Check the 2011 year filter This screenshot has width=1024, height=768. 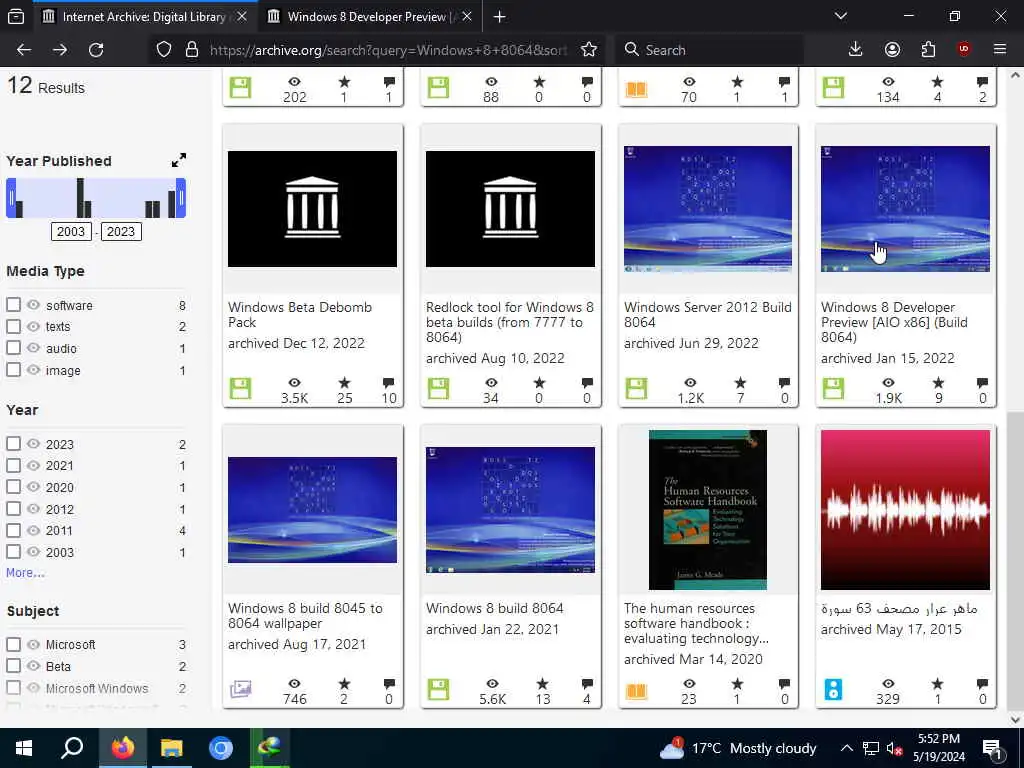pos(13,530)
